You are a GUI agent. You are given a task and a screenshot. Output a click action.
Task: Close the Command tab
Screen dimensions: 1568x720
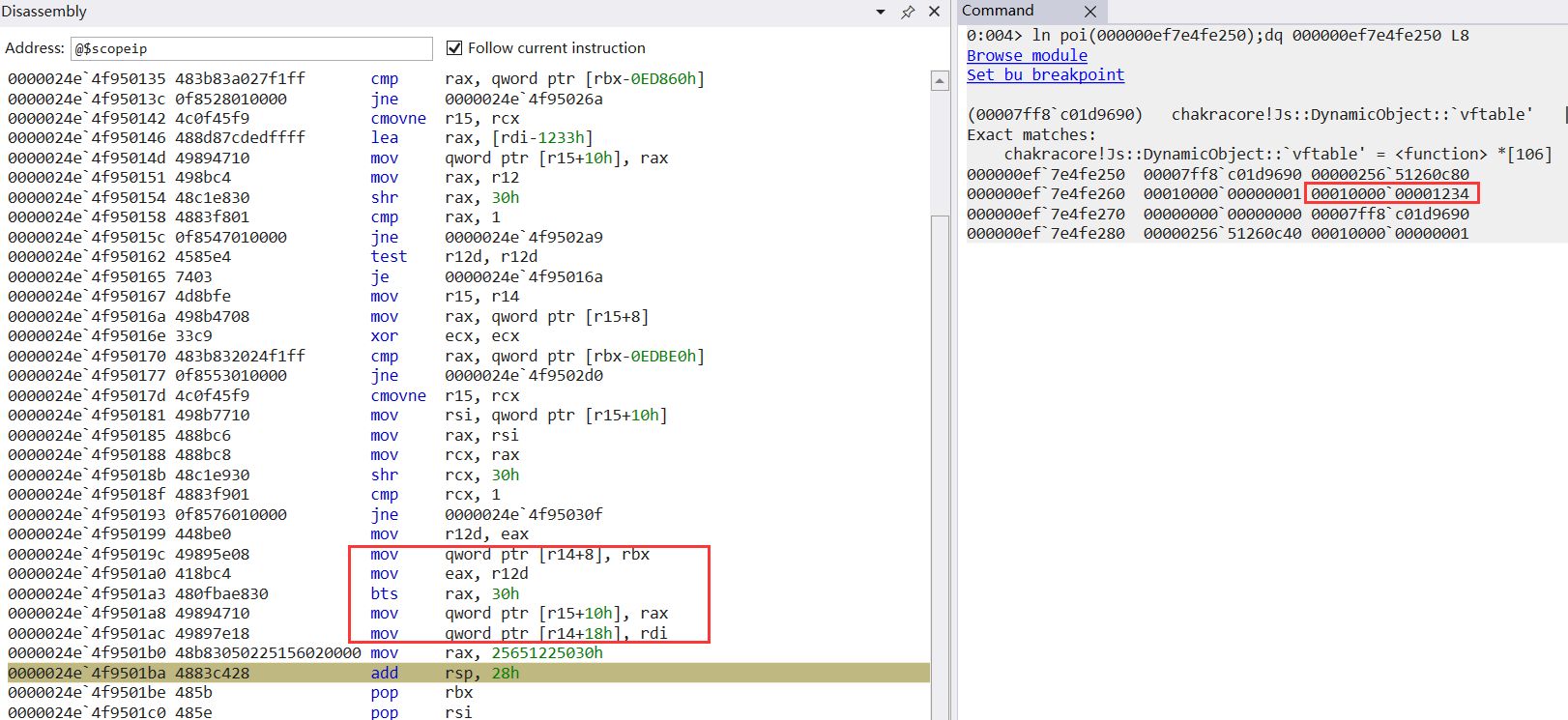pyautogui.click(x=1089, y=12)
